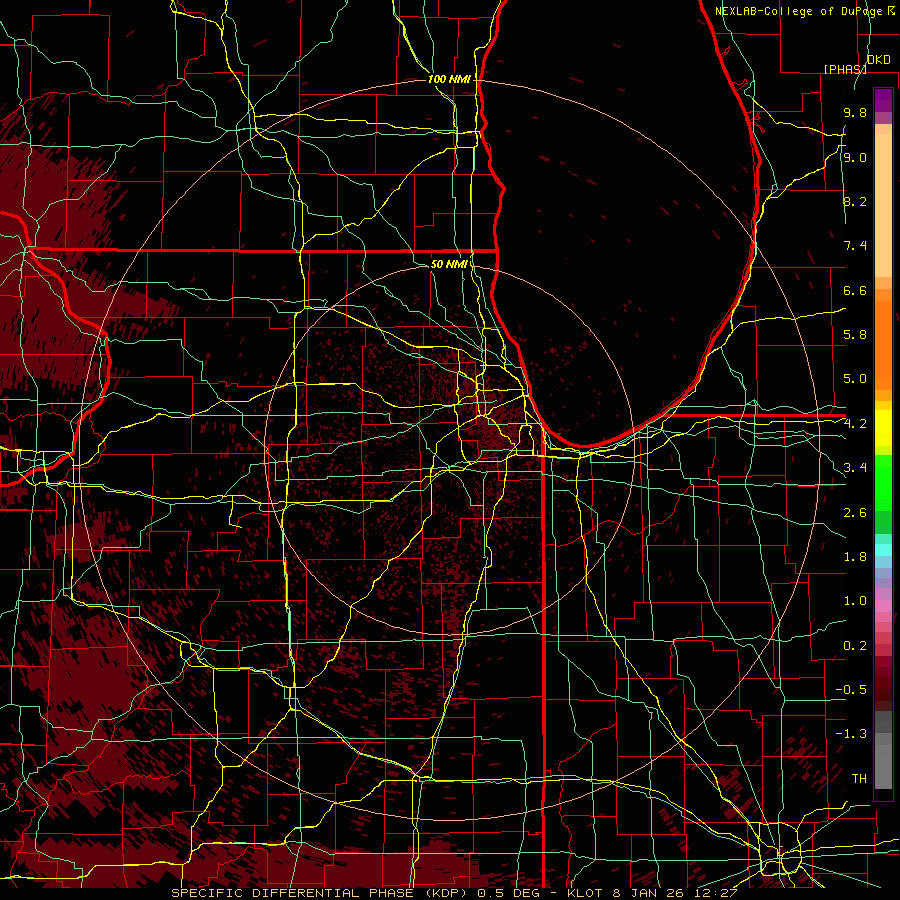Pick the bright green segment near 3.4
Image resolution: width=900 pixels, height=900 pixels.
pos(883,483)
